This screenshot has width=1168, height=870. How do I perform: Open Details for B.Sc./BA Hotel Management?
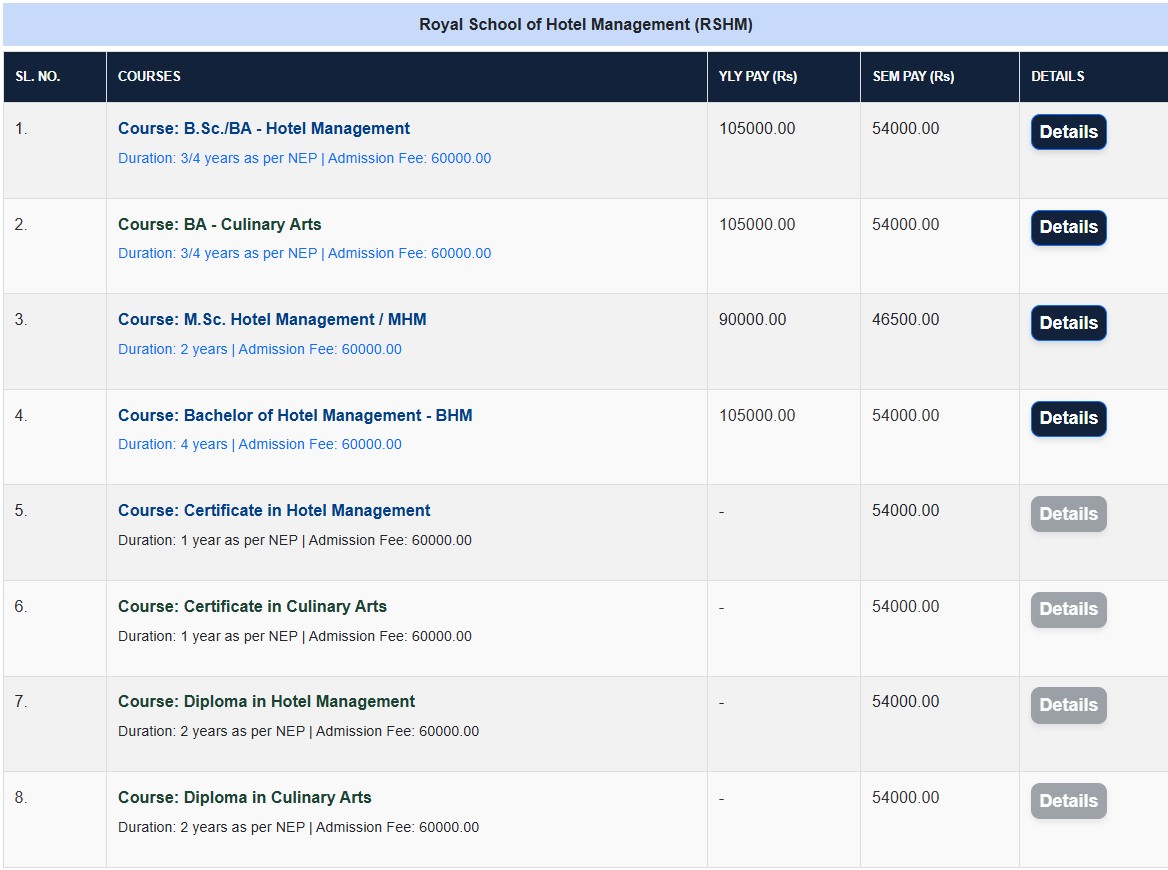(x=1068, y=132)
